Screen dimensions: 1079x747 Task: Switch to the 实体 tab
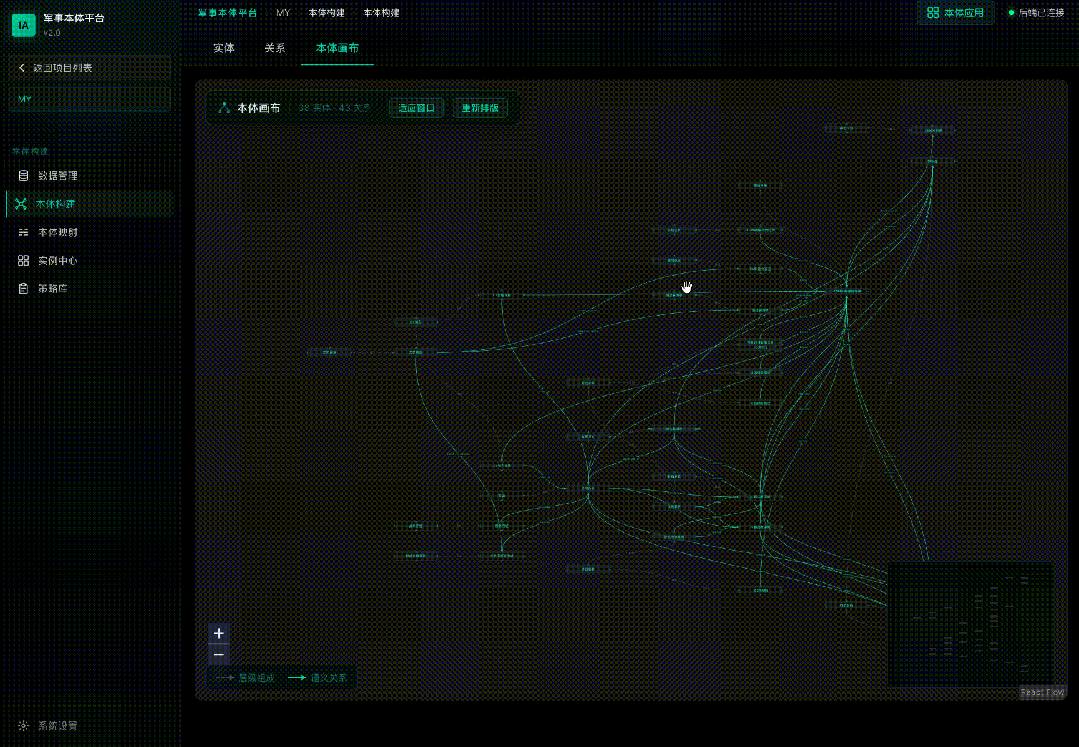(224, 48)
